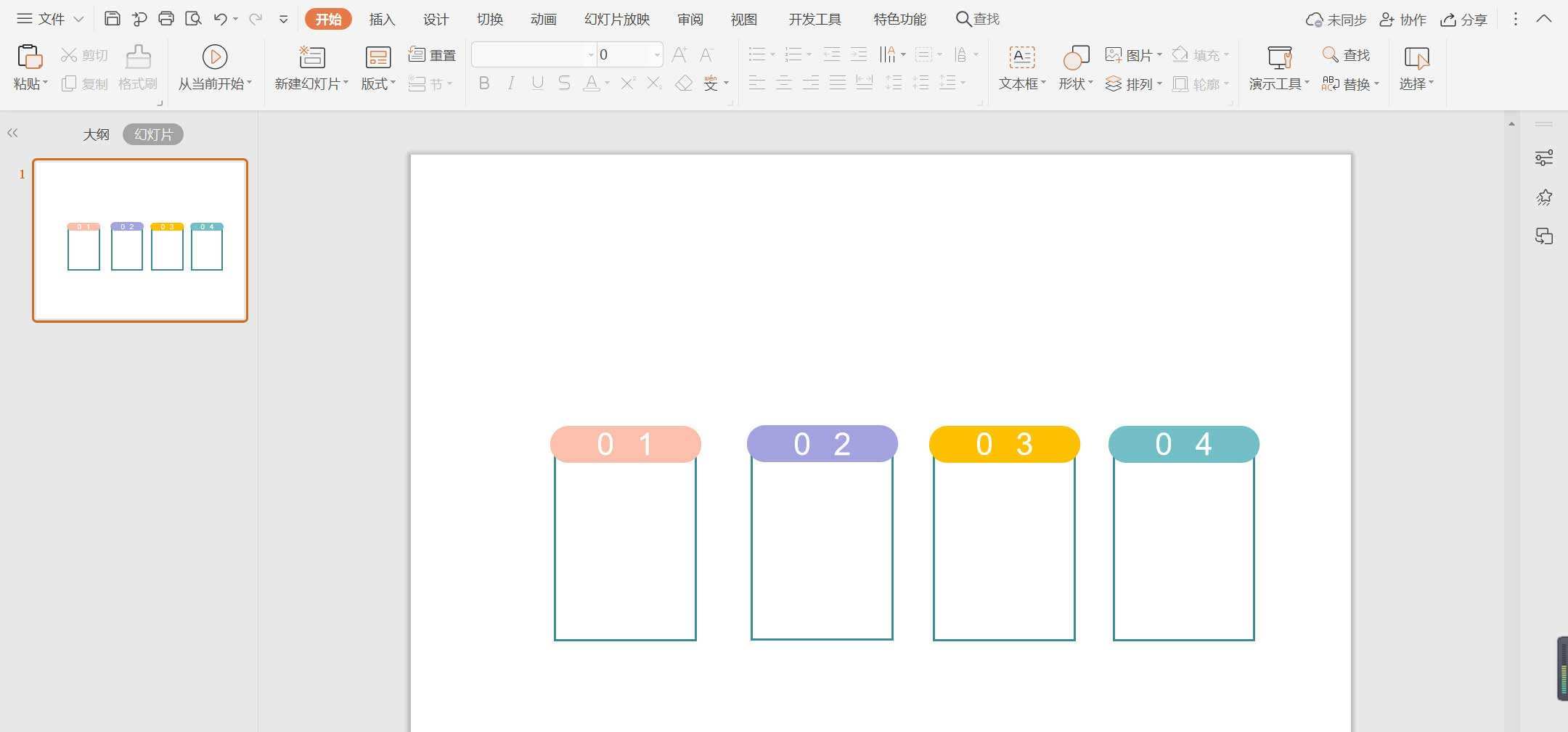Open the Shapes (形状) tool
The width and height of the screenshot is (1568, 732).
pos(1076,57)
